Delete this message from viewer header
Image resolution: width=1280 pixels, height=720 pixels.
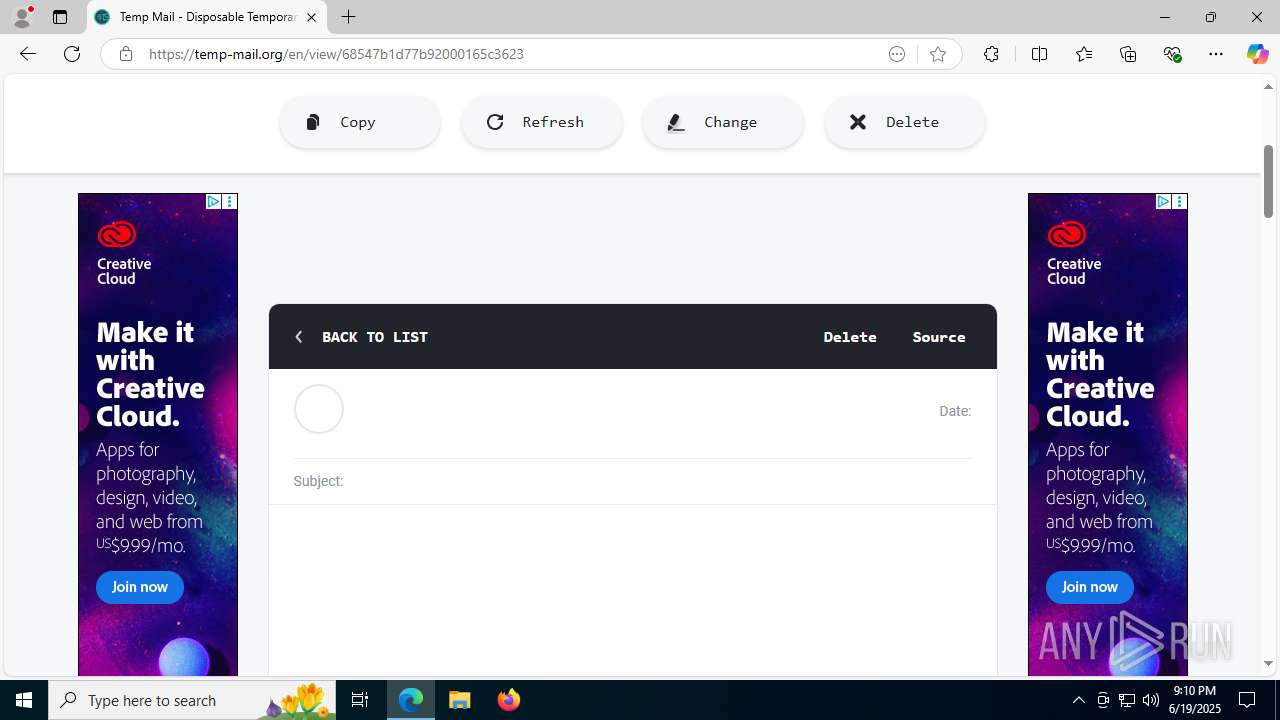(850, 337)
